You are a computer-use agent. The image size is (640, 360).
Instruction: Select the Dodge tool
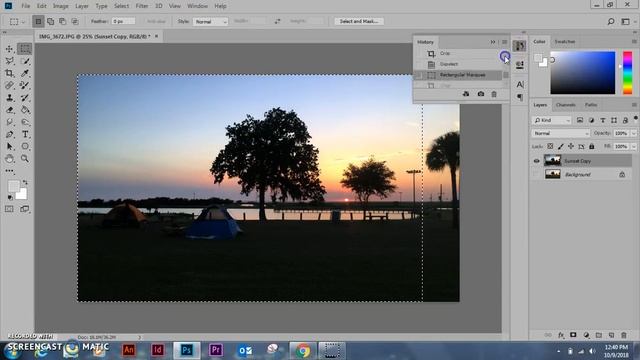(24, 122)
